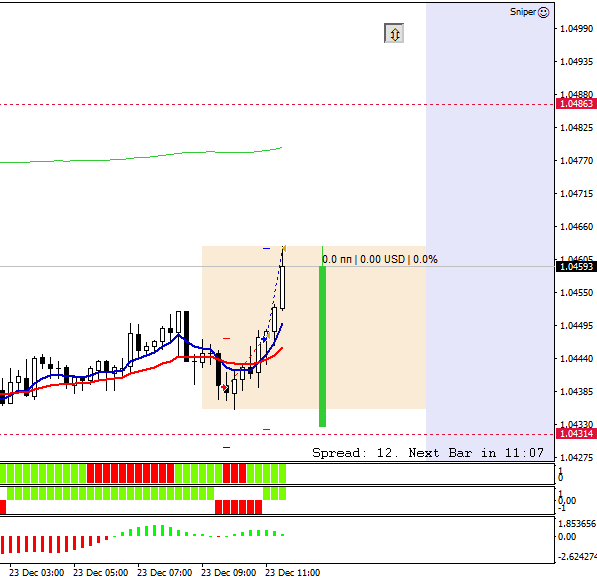The width and height of the screenshot is (597, 584).
Task: Click the Next Bar in 11:07 text
Action: [x=476, y=453]
